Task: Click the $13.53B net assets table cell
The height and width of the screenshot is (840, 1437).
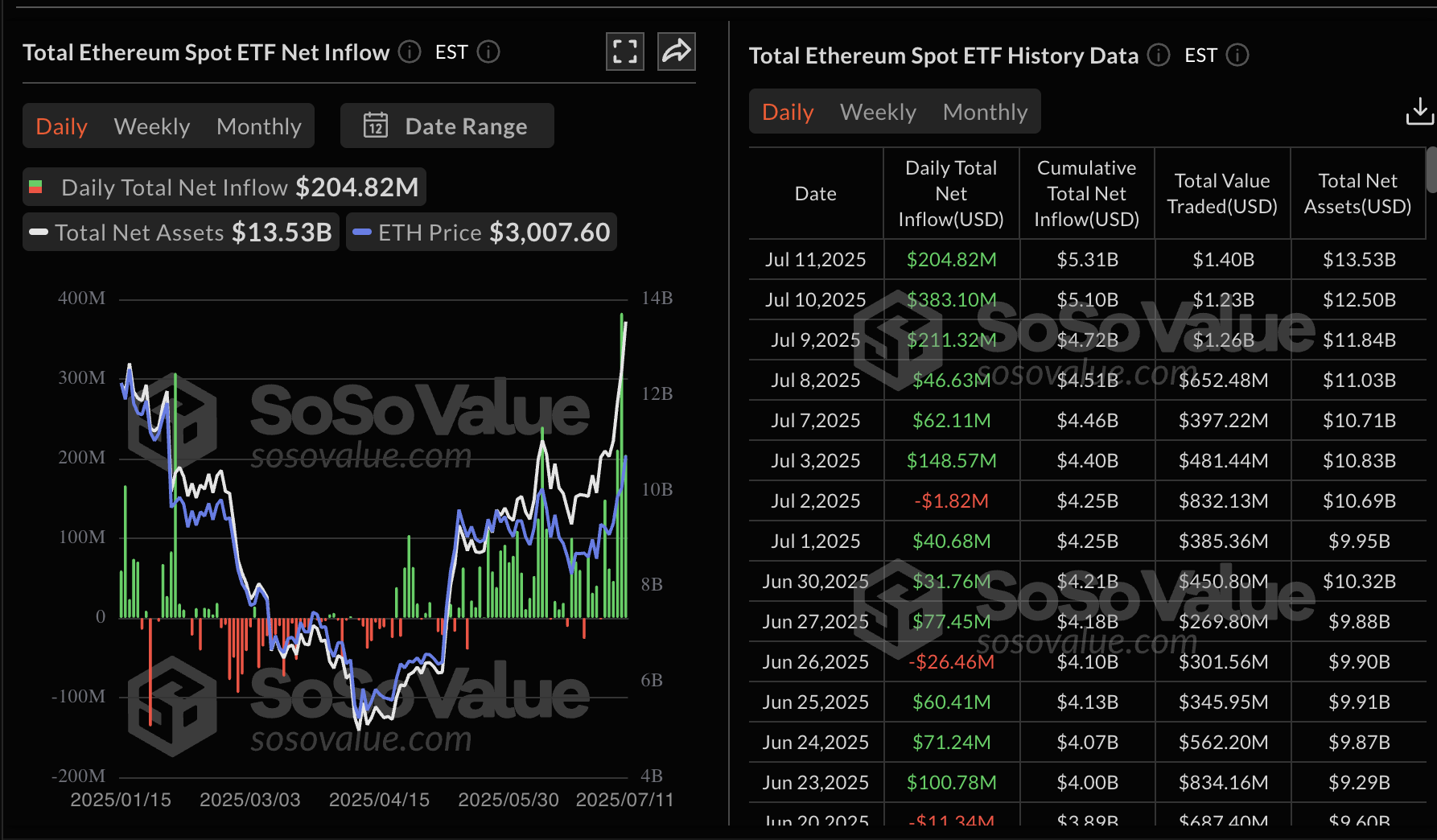Action: pos(1360,259)
